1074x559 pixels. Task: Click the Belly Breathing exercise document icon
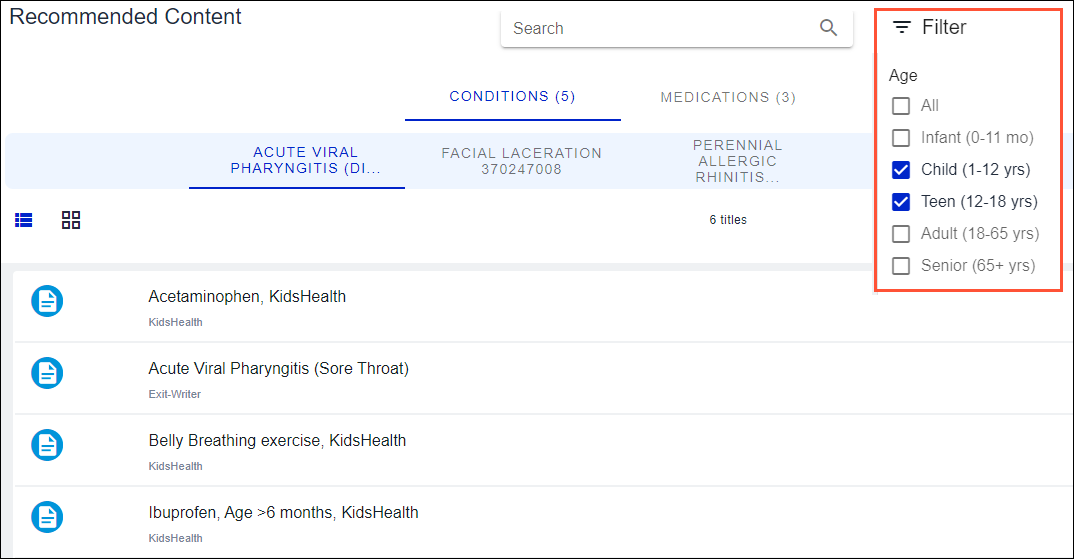47,445
